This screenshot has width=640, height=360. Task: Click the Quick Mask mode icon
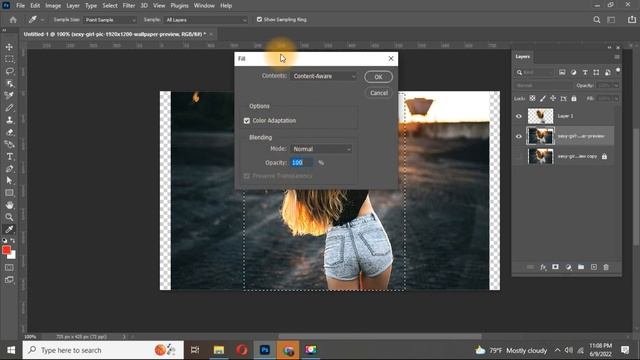coord(9,268)
